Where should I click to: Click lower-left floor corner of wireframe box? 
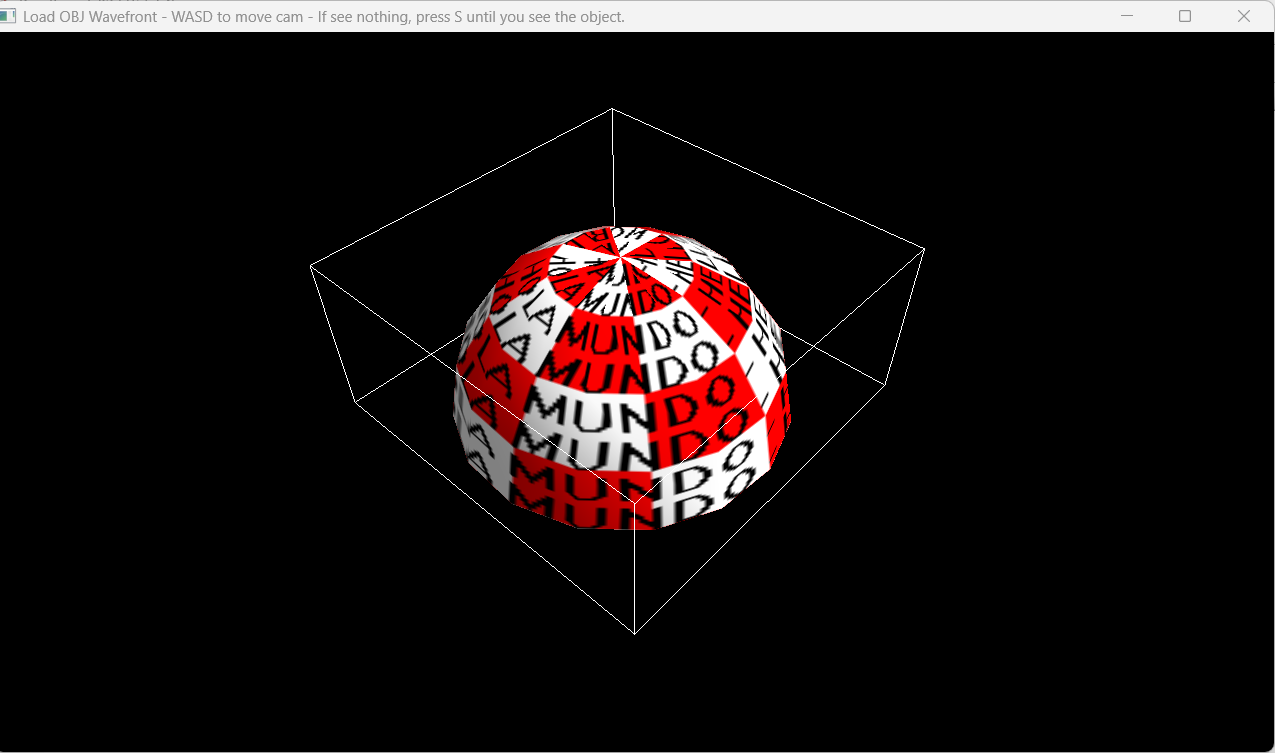click(356, 401)
